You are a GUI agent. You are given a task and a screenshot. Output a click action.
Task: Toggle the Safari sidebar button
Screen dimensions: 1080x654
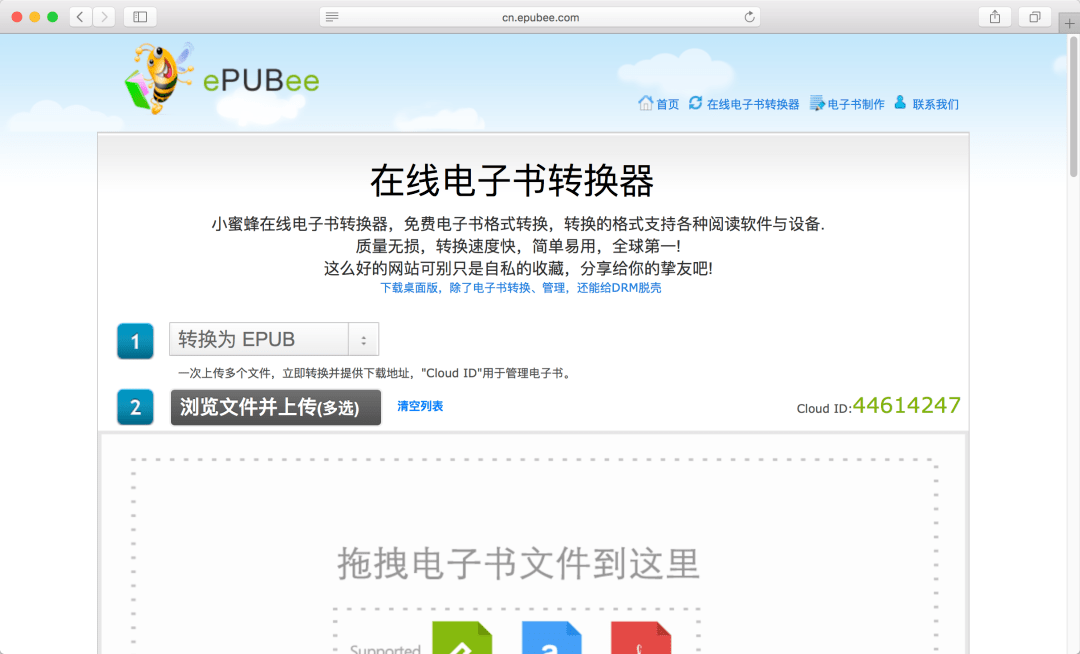click(x=140, y=17)
